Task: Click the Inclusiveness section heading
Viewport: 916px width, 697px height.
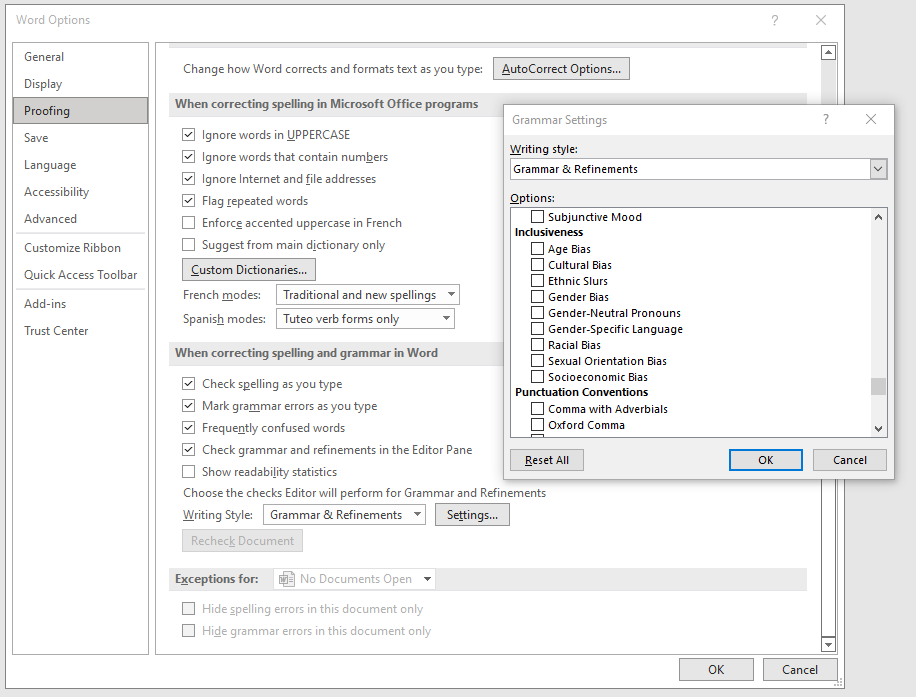Action: pos(549,233)
